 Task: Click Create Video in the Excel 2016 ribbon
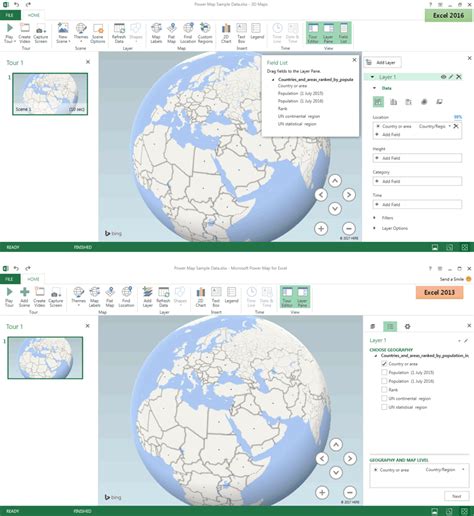point(24,33)
